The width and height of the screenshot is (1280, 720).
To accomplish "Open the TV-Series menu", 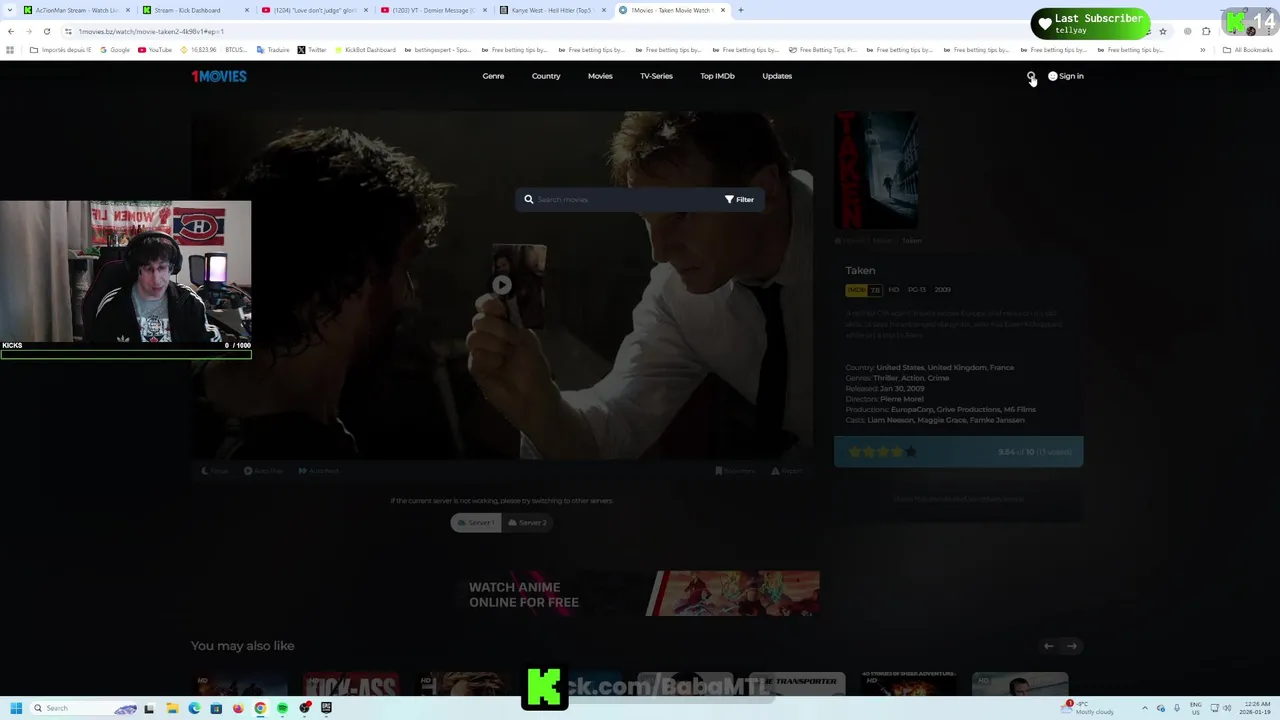I will 656,76.
